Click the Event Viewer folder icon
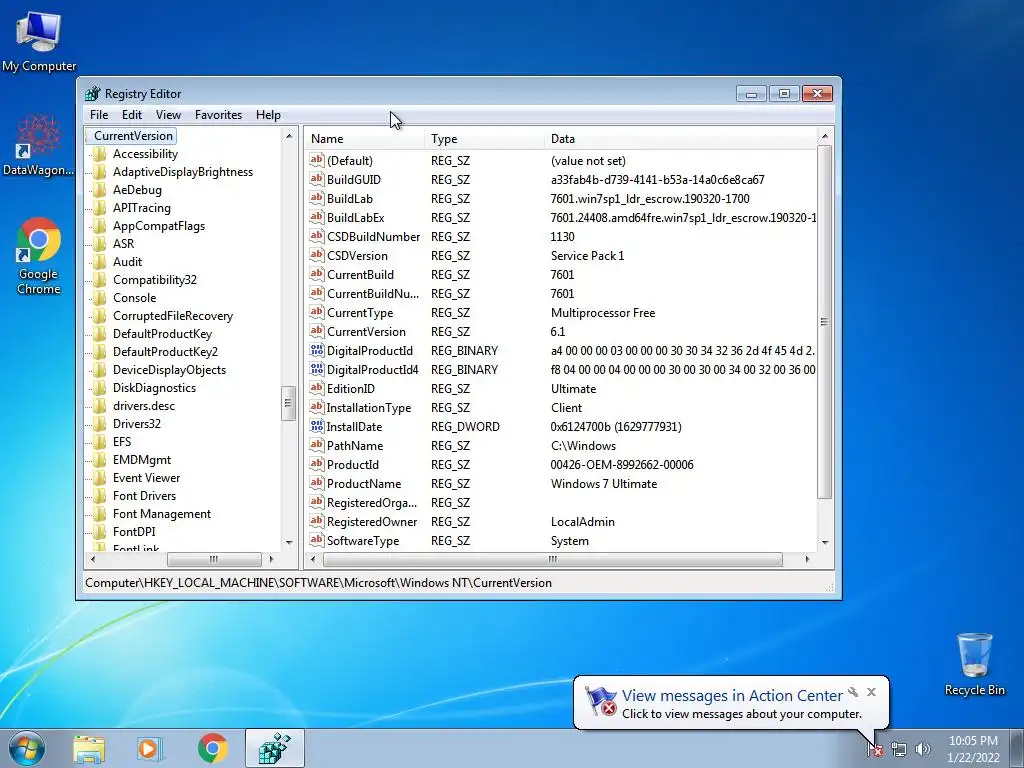Image resolution: width=1024 pixels, height=768 pixels. [99, 478]
